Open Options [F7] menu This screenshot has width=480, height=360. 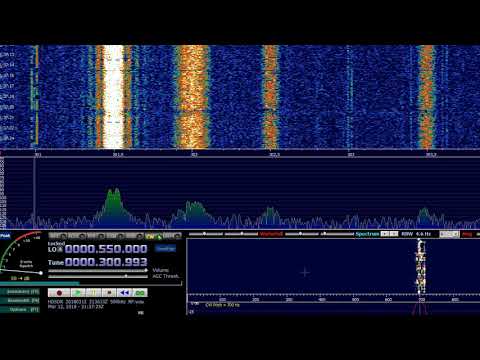(20, 310)
